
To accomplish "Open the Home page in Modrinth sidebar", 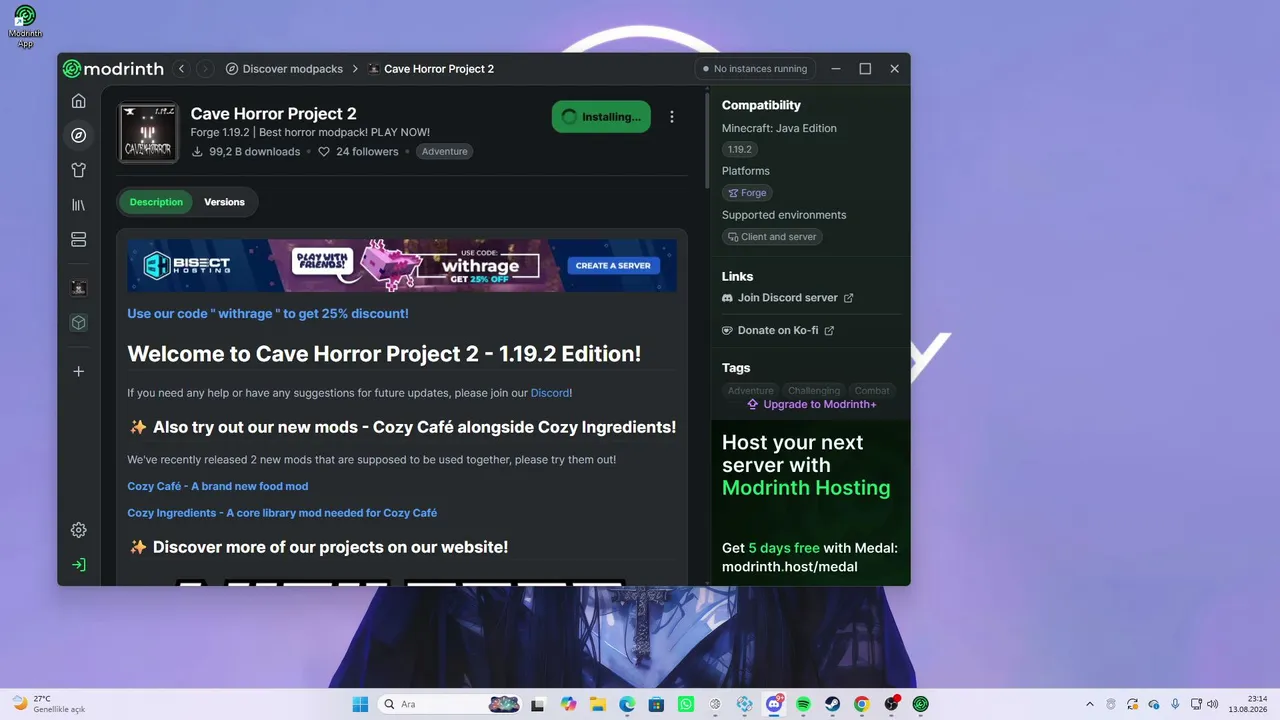I will [79, 101].
